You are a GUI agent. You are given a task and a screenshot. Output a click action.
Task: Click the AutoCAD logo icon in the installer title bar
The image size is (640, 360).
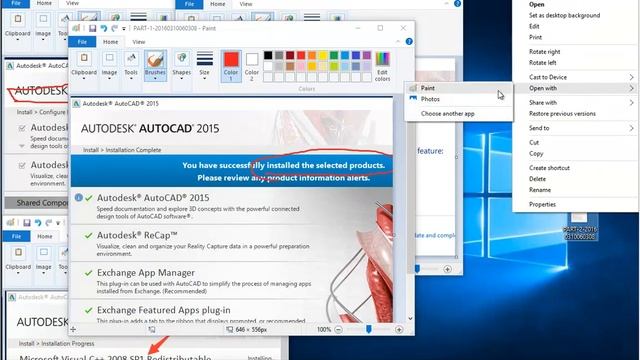click(x=76, y=104)
